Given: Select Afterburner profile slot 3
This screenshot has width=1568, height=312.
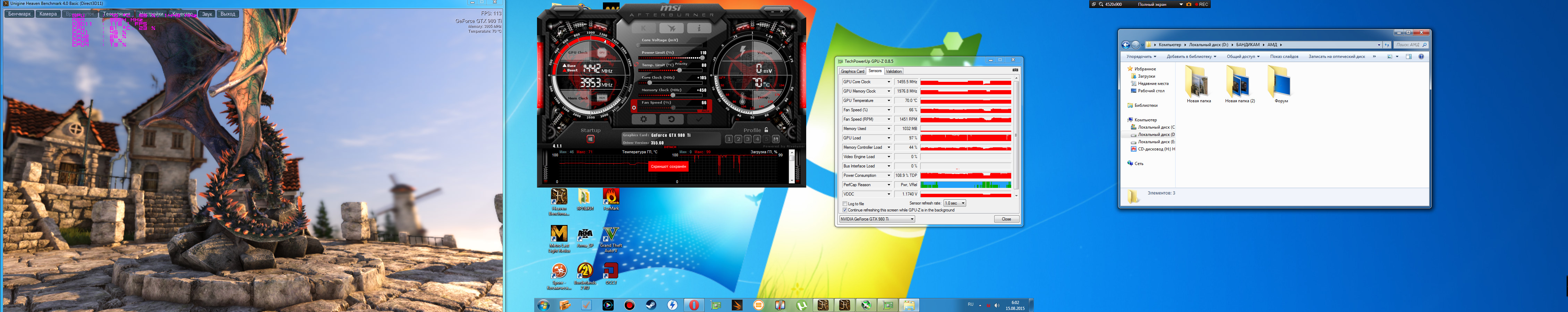Looking at the screenshot, I should pyautogui.click(x=748, y=139).
